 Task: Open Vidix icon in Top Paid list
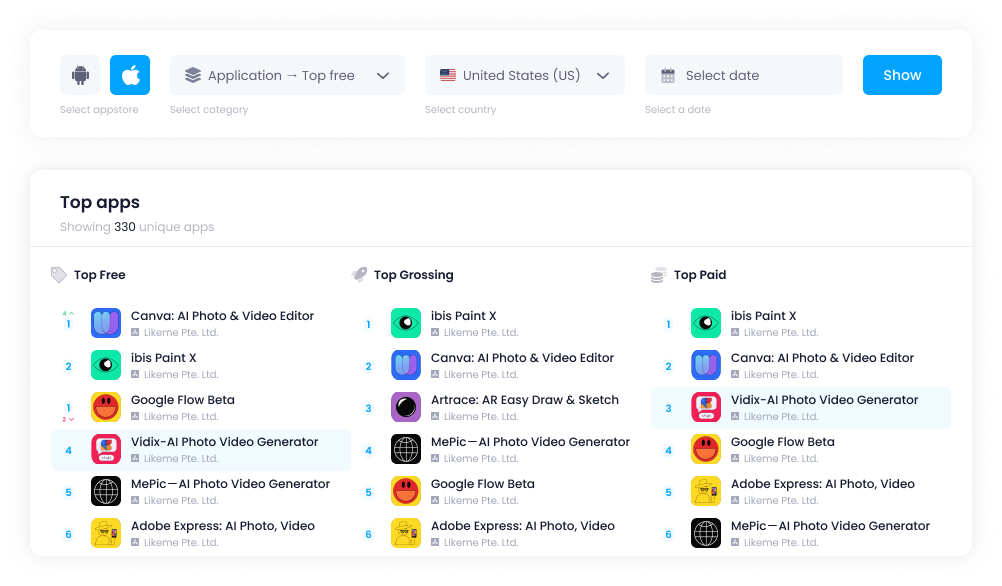tap(706, 407)
